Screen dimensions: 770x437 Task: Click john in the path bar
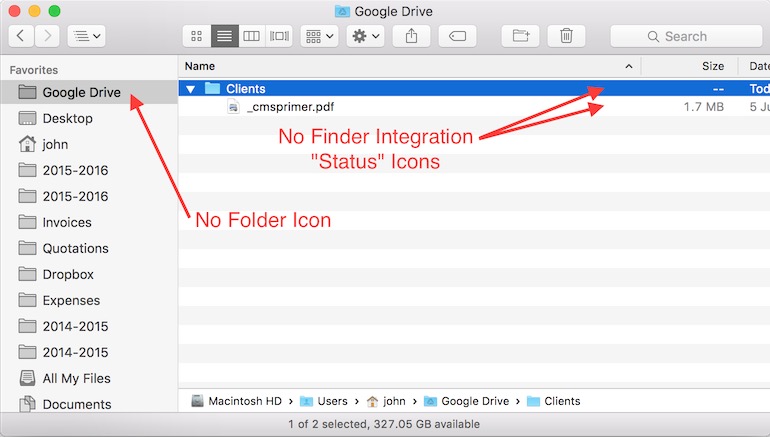pos(394,401)
